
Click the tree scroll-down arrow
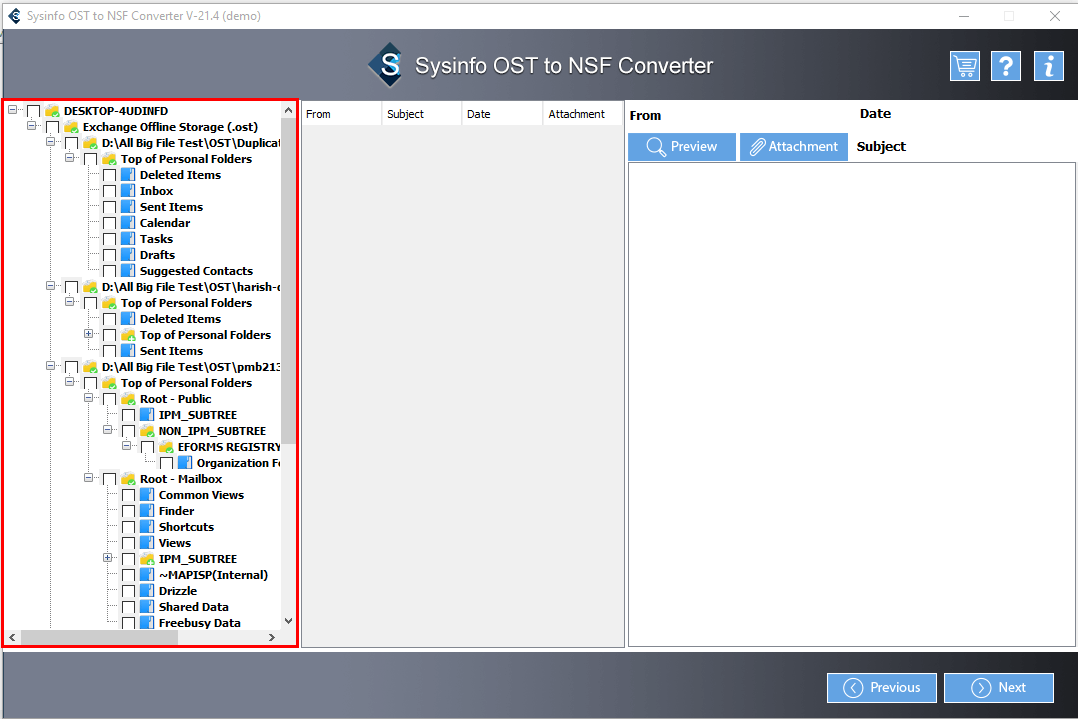[289, 621]
